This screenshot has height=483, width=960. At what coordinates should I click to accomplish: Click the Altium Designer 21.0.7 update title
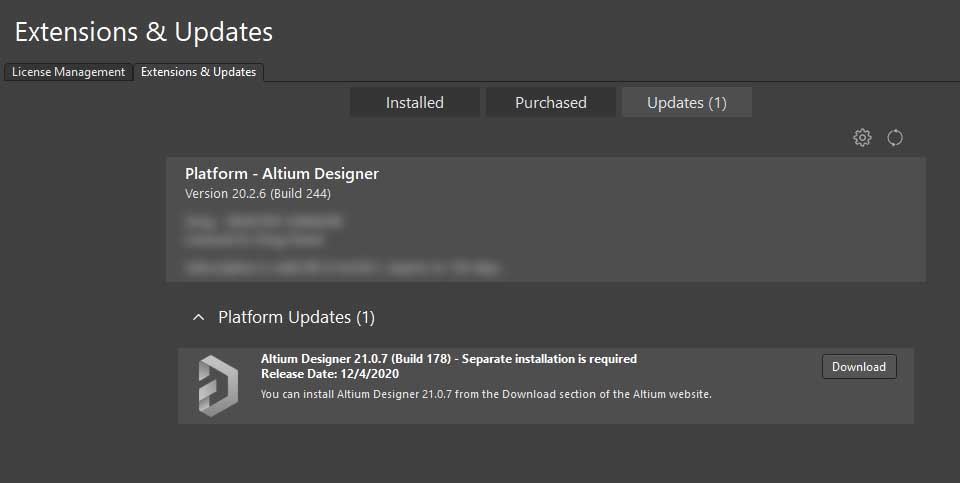coord(448,359)
